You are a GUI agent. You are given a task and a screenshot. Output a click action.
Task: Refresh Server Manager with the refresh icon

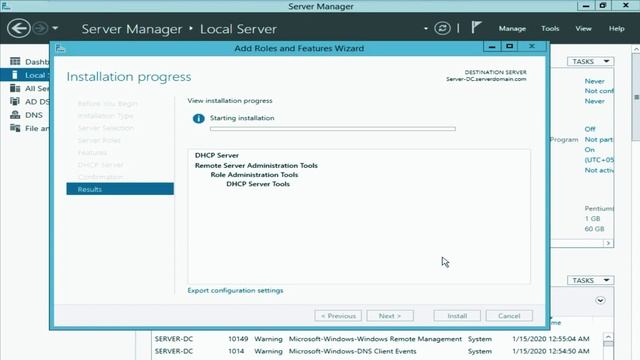tap(442, 29)
